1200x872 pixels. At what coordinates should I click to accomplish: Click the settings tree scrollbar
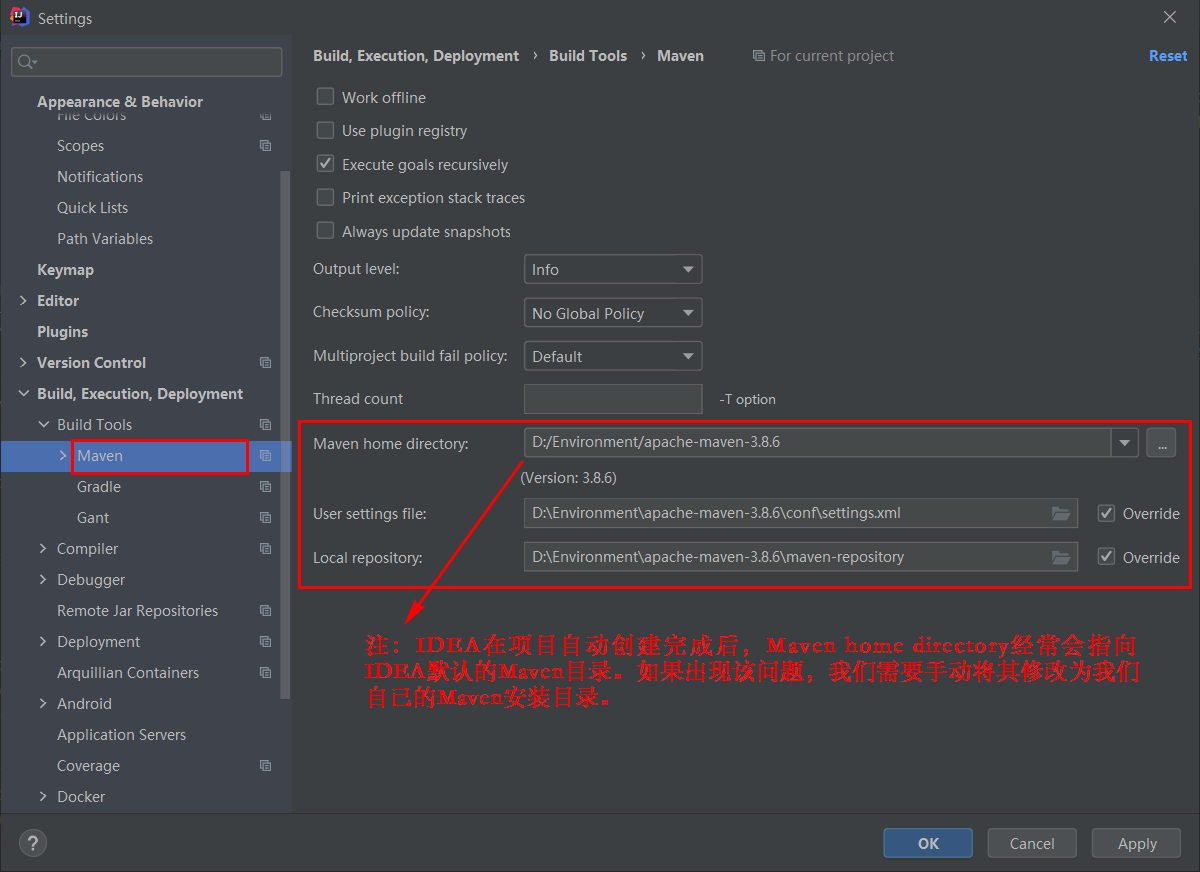[x=286, y=435]
